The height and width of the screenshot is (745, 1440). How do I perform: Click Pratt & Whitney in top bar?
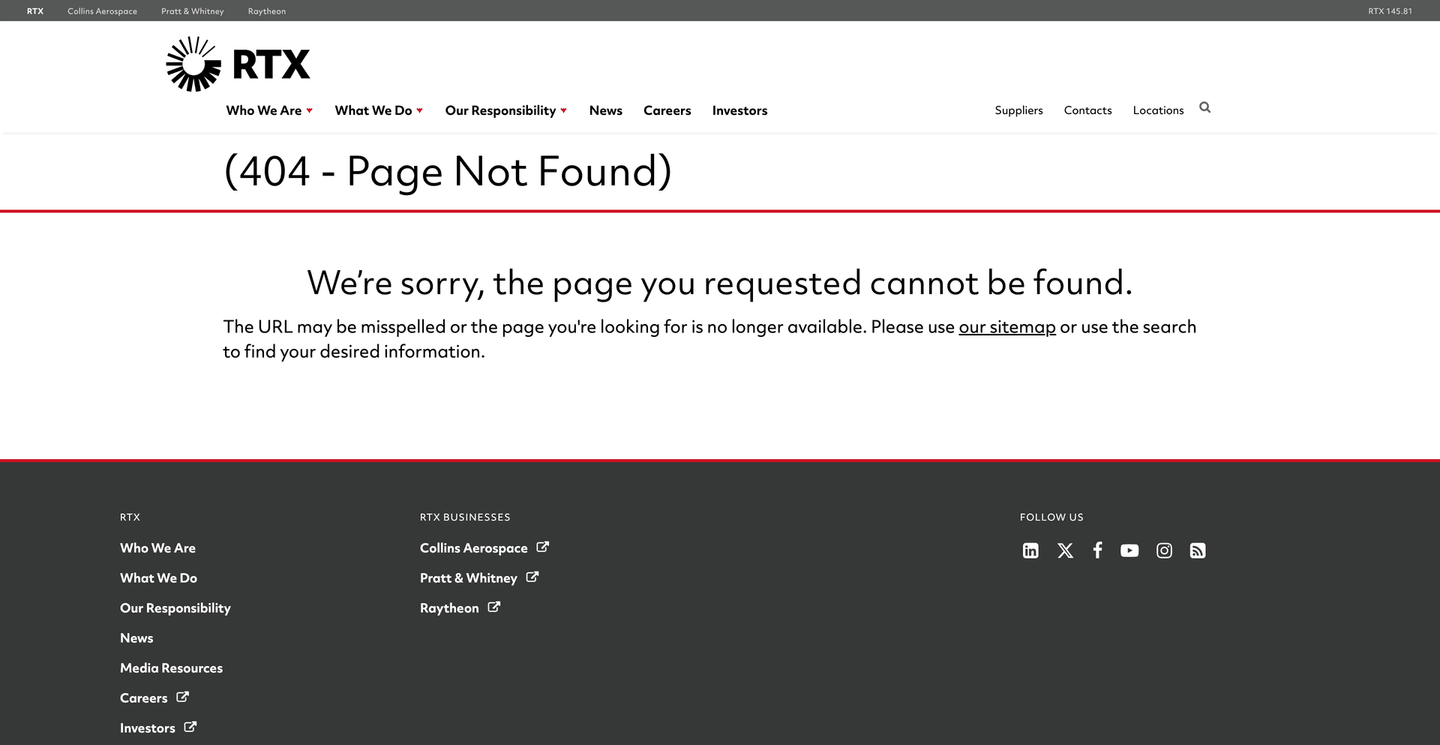(192, 11)
